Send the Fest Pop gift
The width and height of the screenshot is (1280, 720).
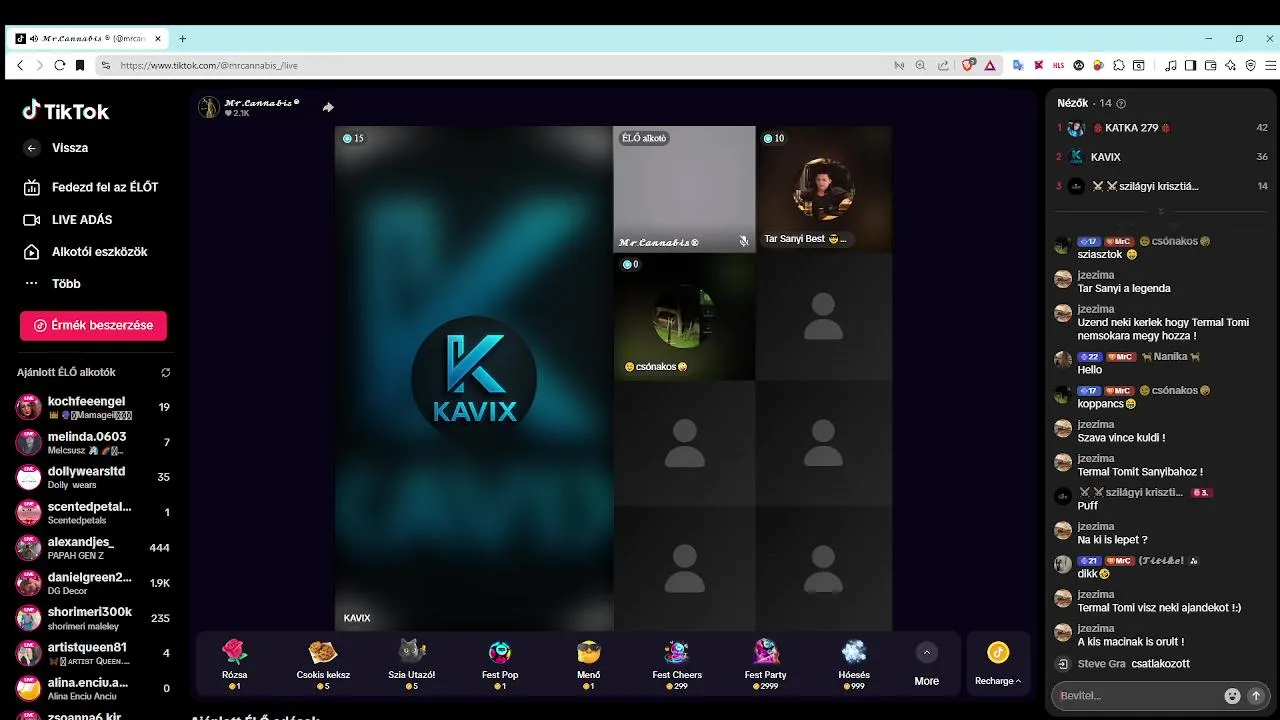click(x=500, y=664)
